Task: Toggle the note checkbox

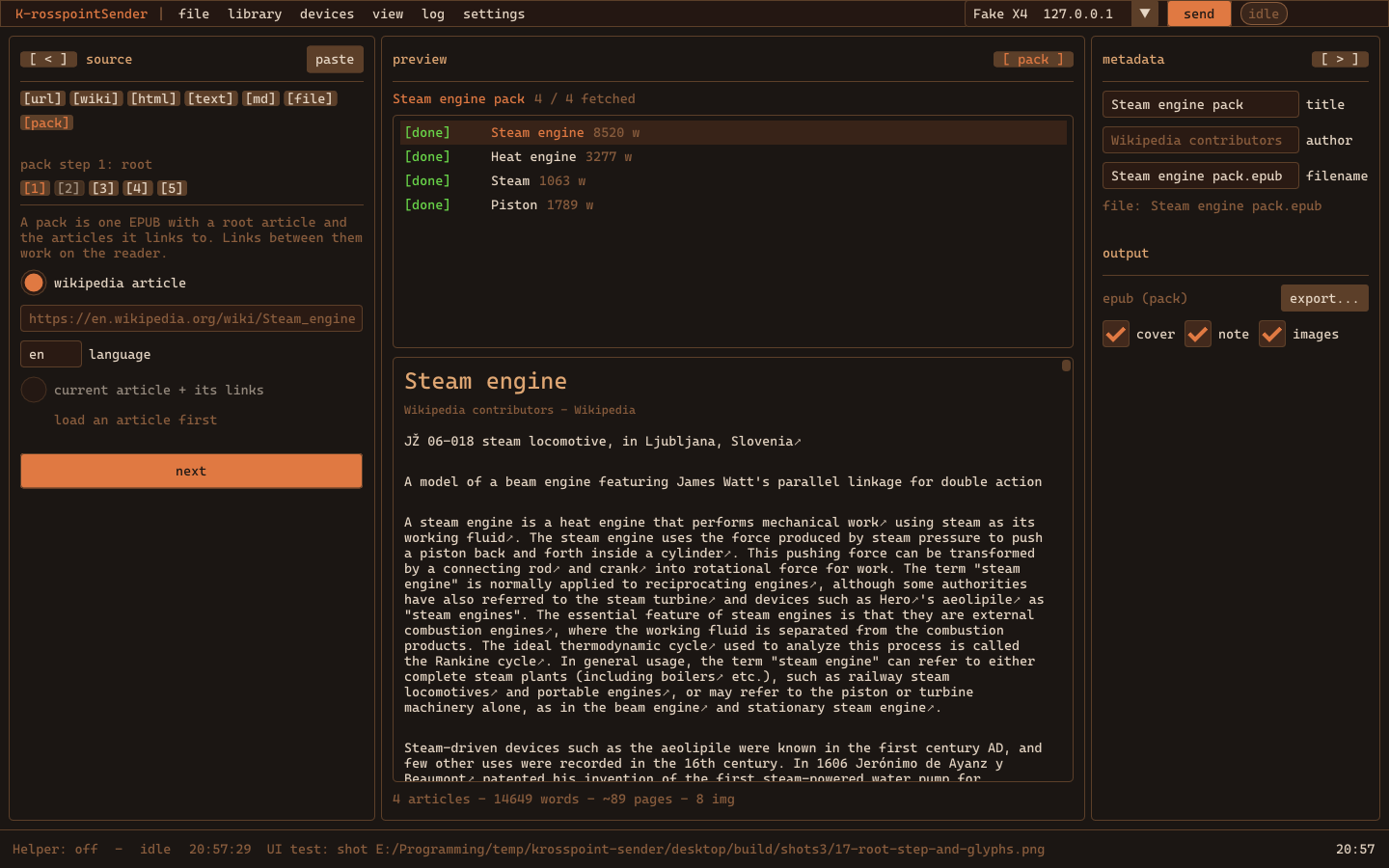Action: [x=1198, y=334]
